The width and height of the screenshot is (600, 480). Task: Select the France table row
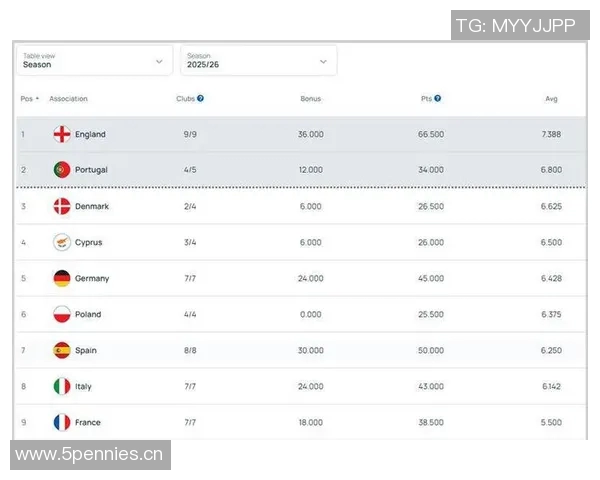(300, 422)
